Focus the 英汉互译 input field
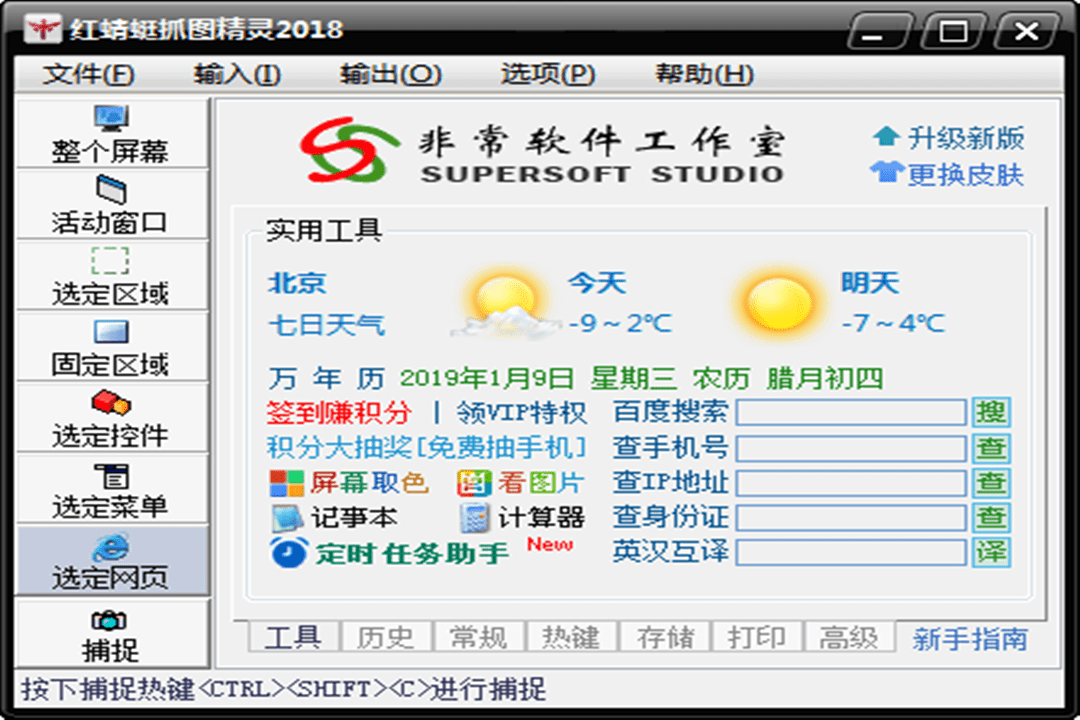The width and height of the screenshot is (1080, 720). (851, 553)
